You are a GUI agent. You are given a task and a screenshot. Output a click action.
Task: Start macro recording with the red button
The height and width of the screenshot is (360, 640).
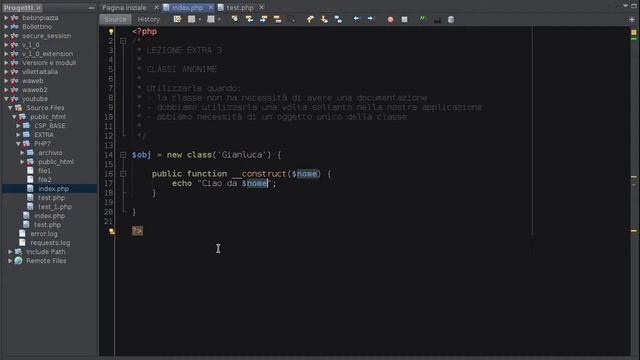coord(390,19)
